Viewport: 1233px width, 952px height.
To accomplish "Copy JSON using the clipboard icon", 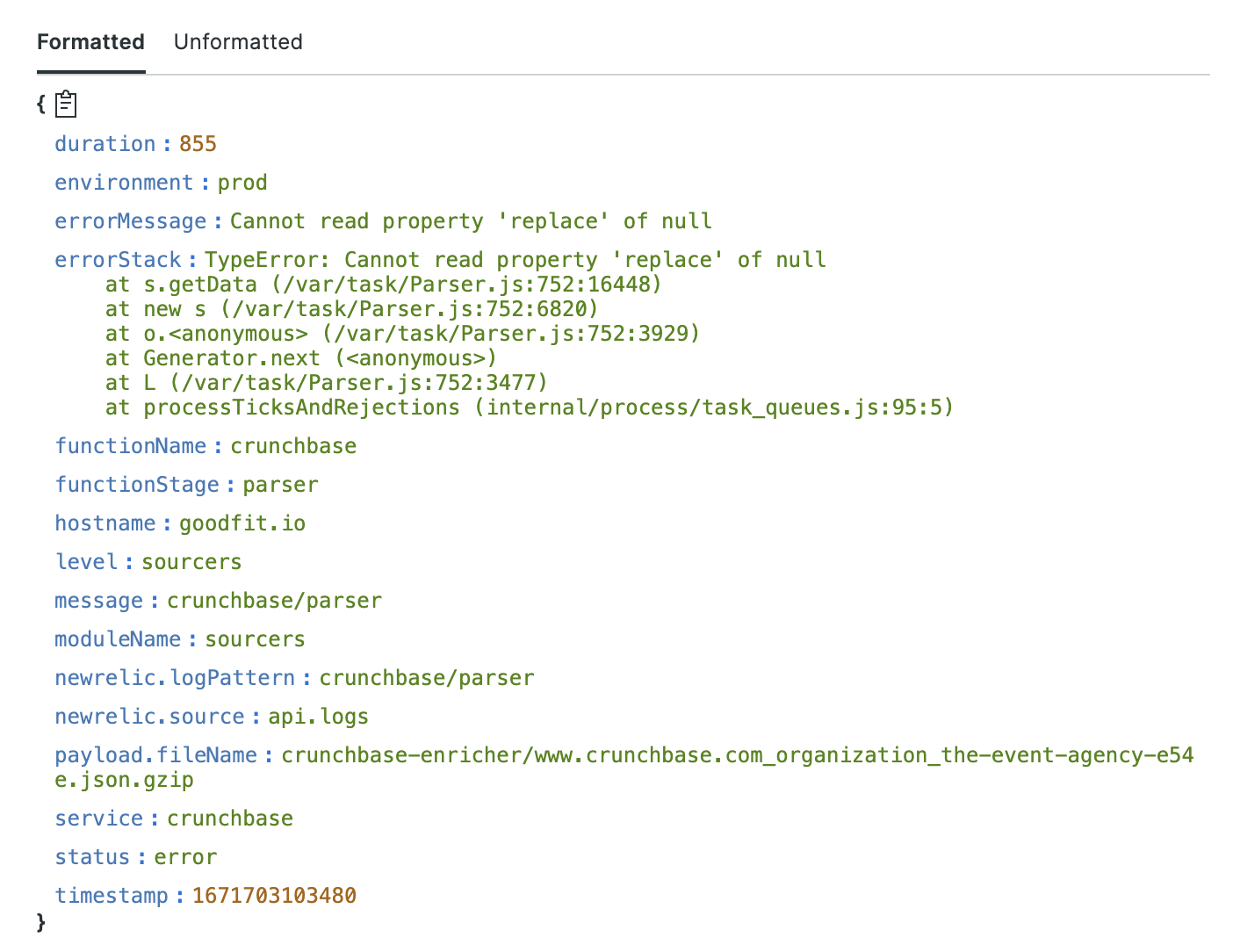I will tap(66, 105).
